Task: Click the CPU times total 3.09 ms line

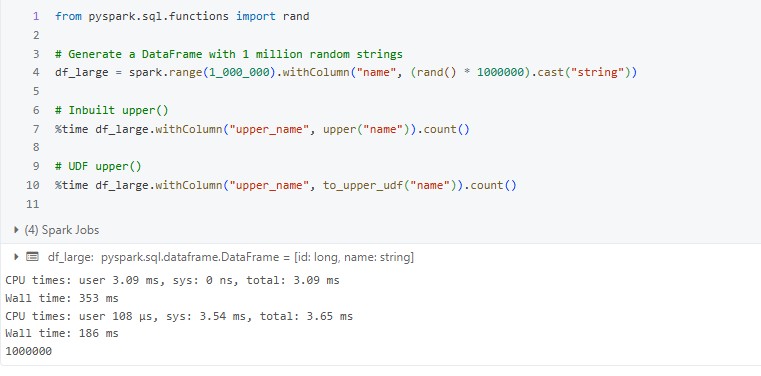Action: tap(172, 280)
